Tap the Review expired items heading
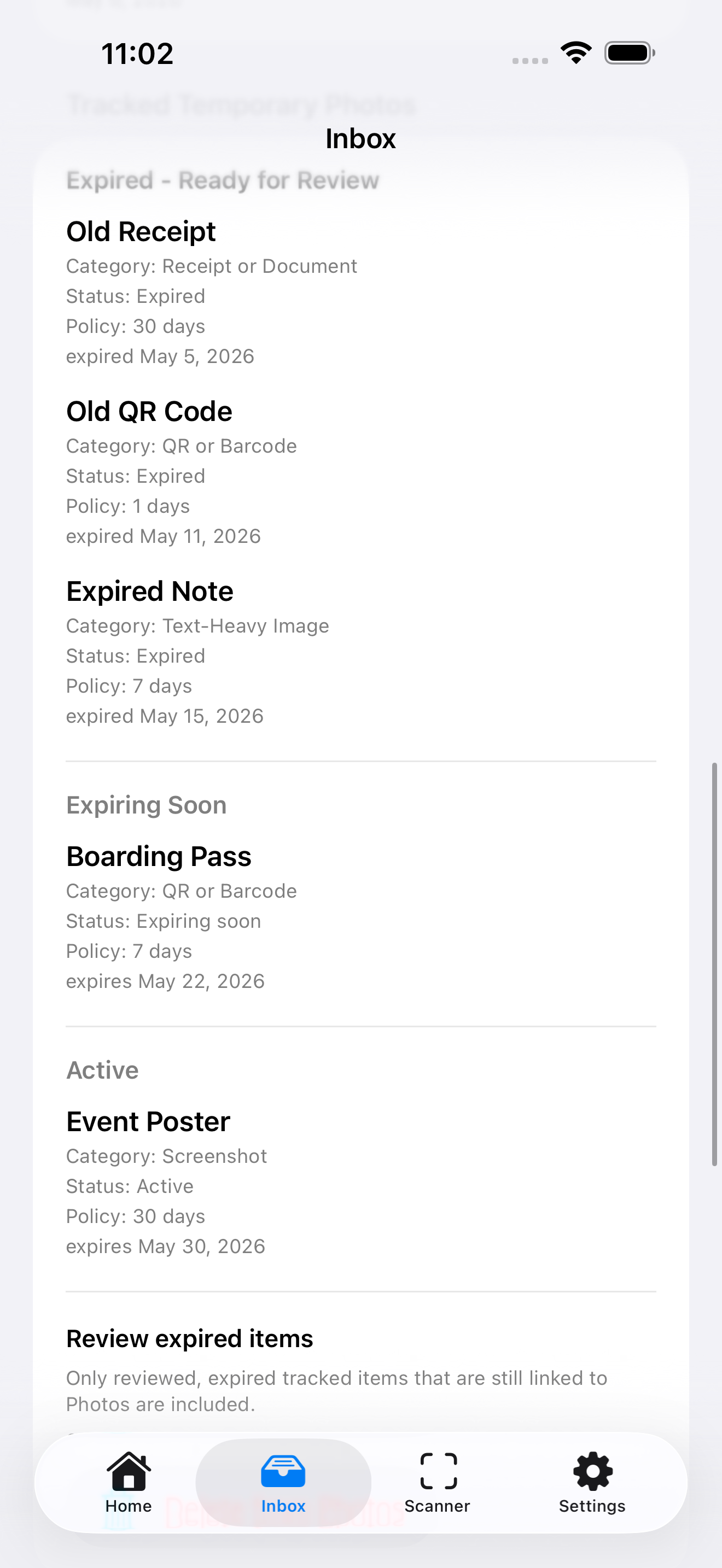Image resolution: width=722 pixels, height=1568 pixels. coord(189,1338)
